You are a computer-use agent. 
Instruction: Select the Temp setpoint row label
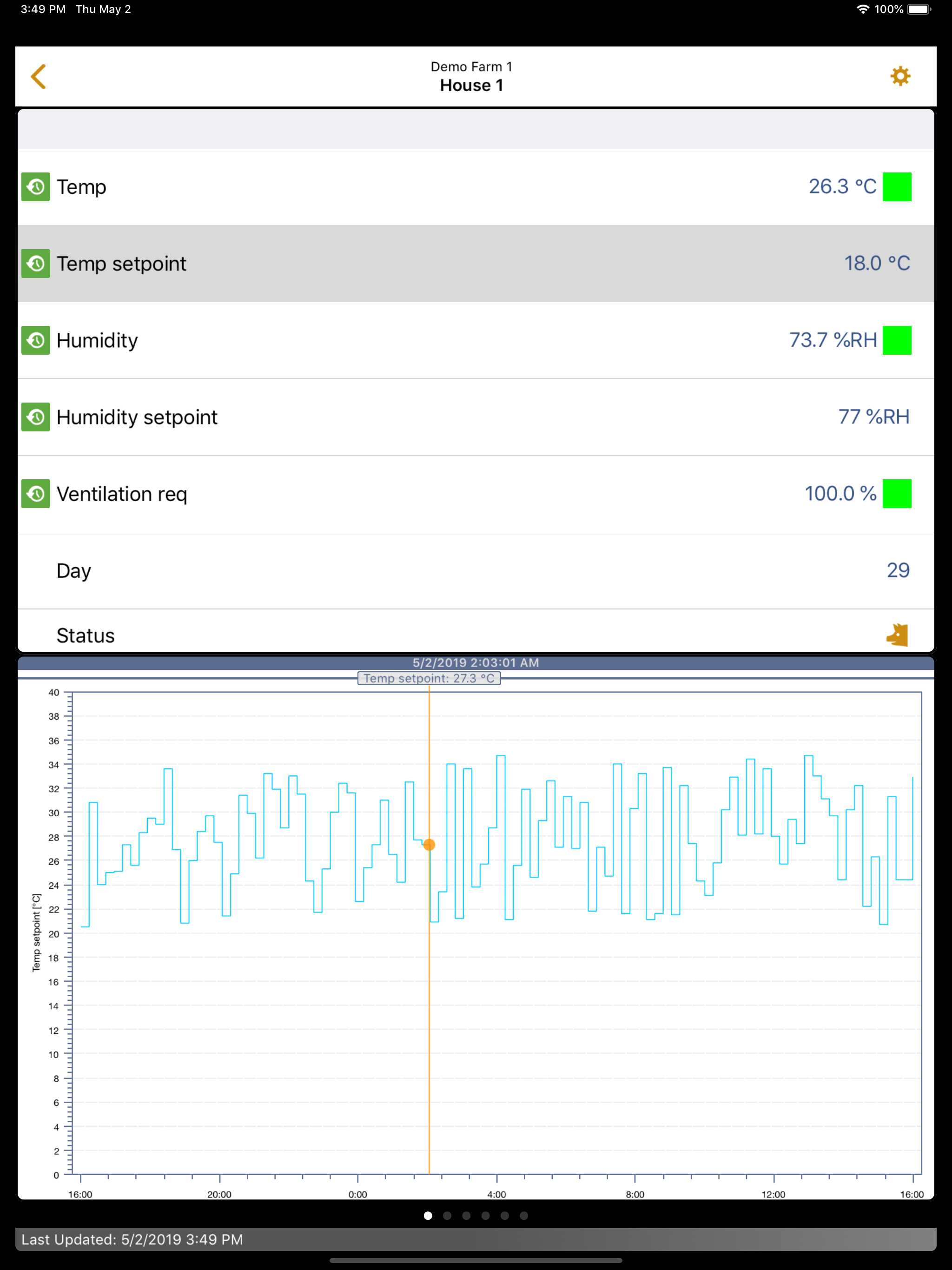click(x=121, y=264)
